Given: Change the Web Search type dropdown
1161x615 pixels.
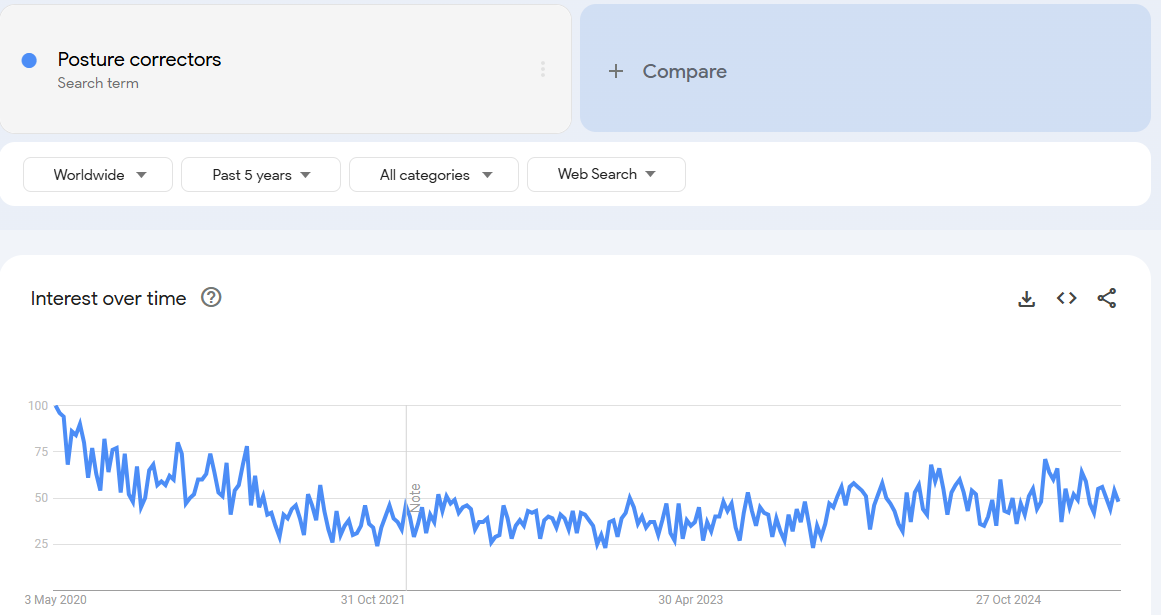Looking at the screenshot, I should pos(606,174).
